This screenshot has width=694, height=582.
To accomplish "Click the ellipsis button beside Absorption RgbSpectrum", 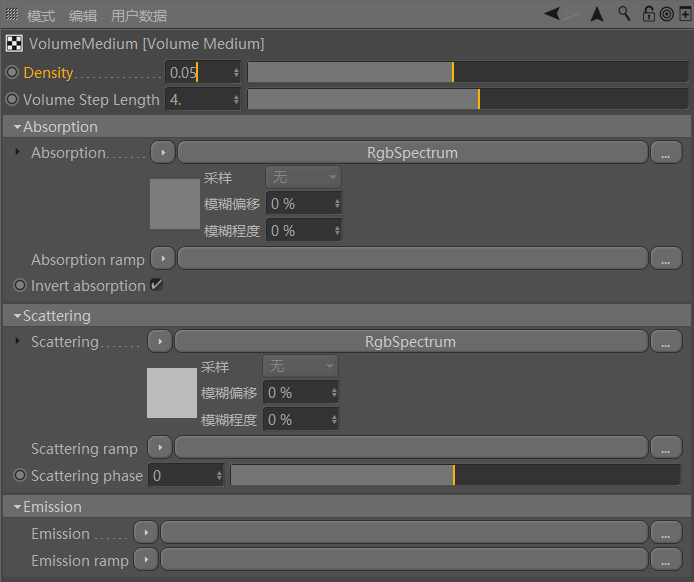I will [x=665, y=153].
